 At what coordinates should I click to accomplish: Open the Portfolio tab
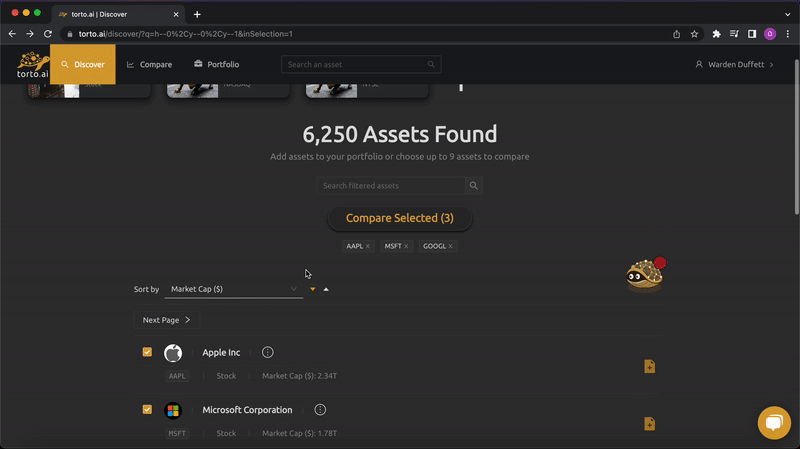[216, 64]
